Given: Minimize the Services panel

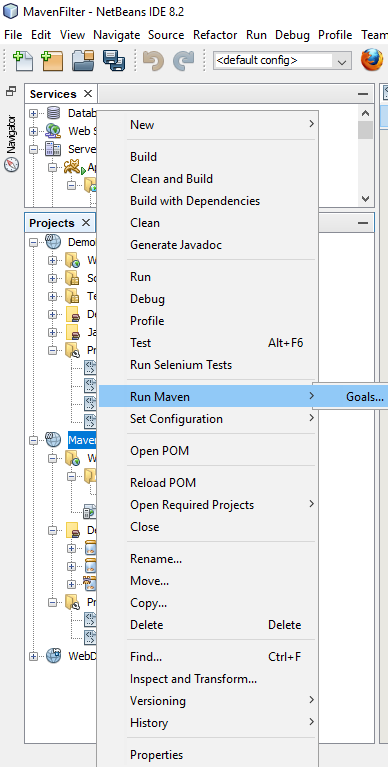Looking at the screenshot, I should 363,94.
